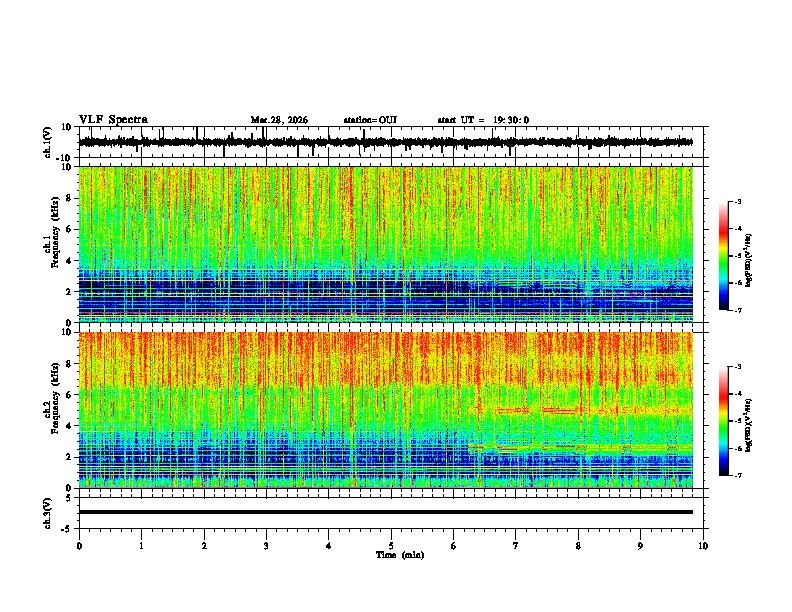792x612 pixels.
Task: Click the "4" tick on the Time axis
Action: (x=329, y=546)
